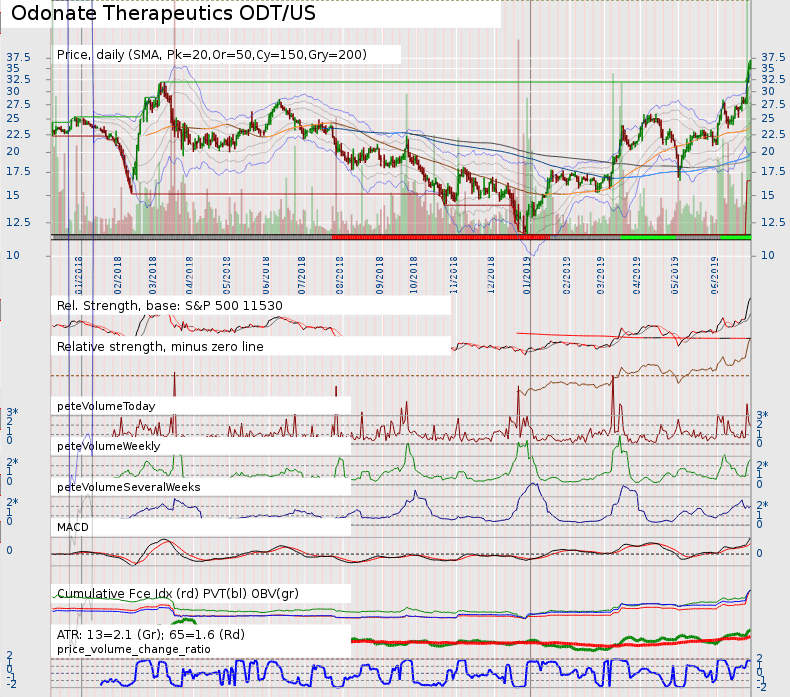
Task: Select the 04/2018 date label
Action: pyautogui.click(x=189, y=276)
